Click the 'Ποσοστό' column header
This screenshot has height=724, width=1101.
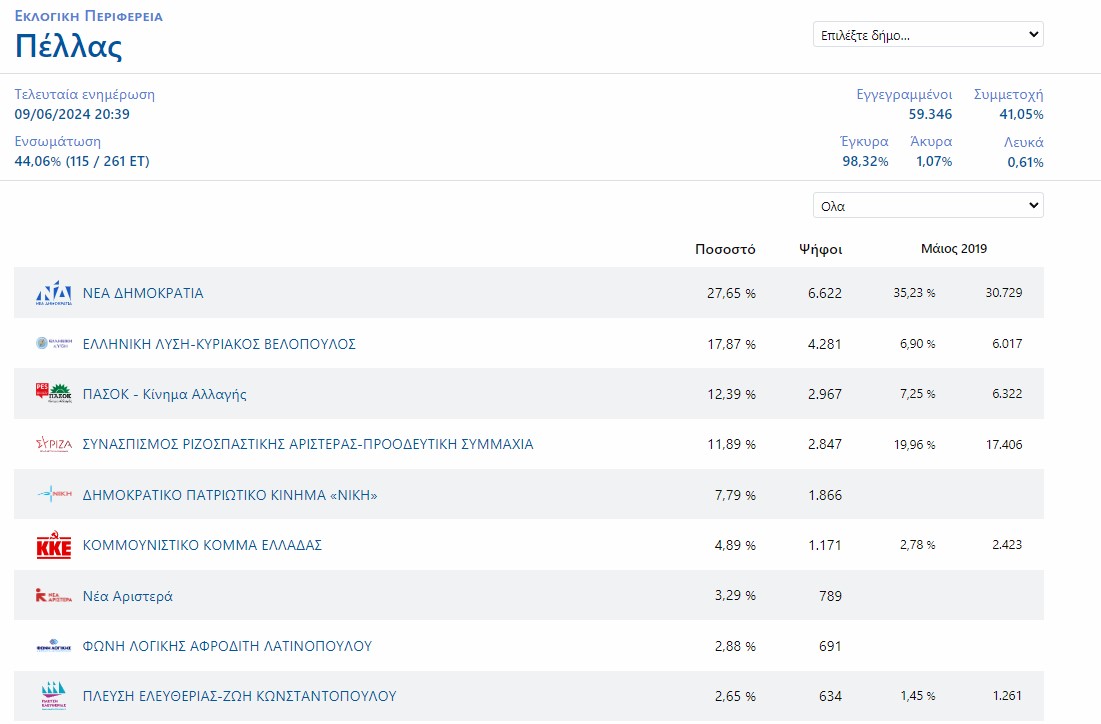[725, 249]
